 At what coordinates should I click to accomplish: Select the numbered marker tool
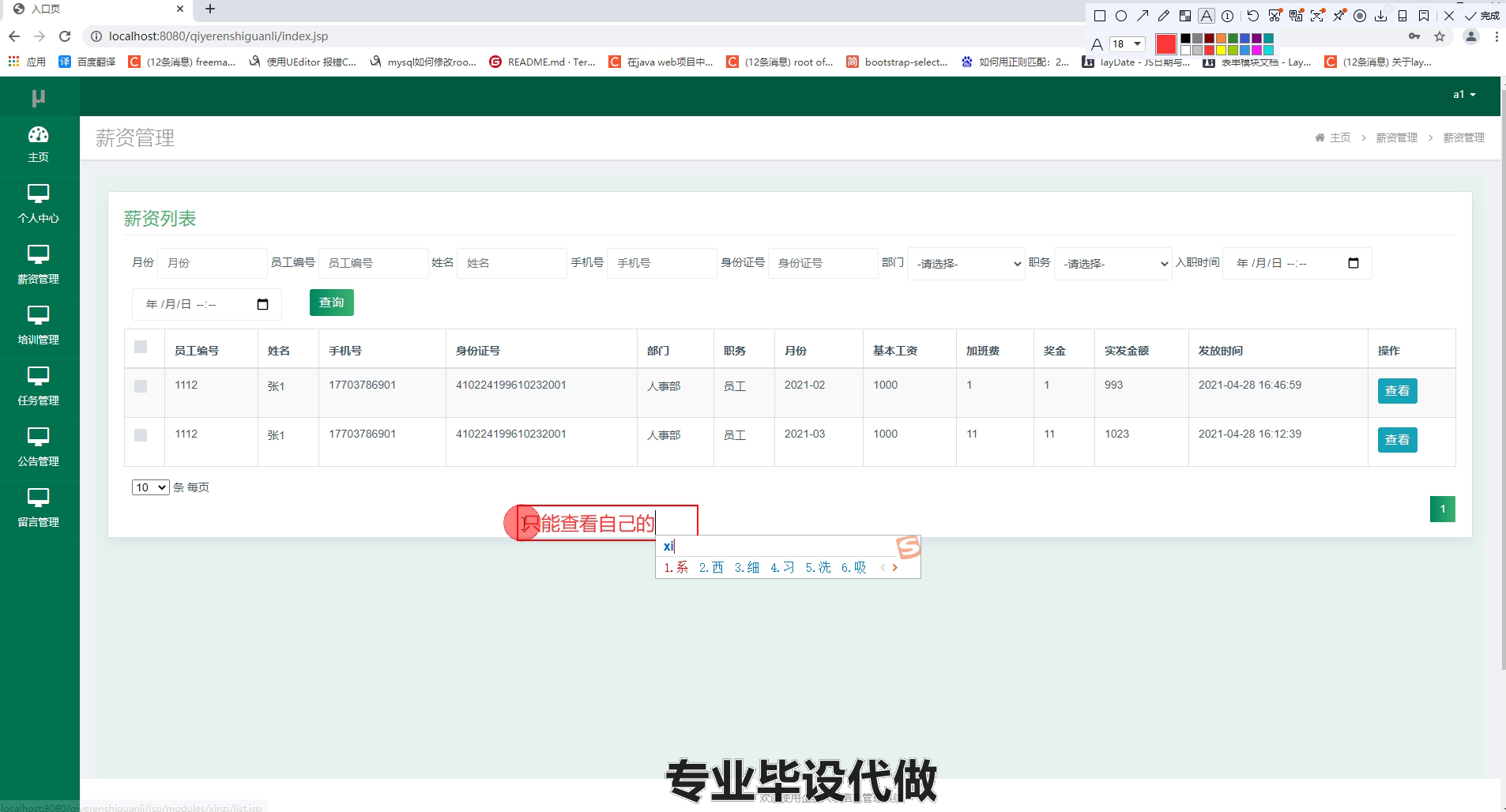pos(1228,16)
